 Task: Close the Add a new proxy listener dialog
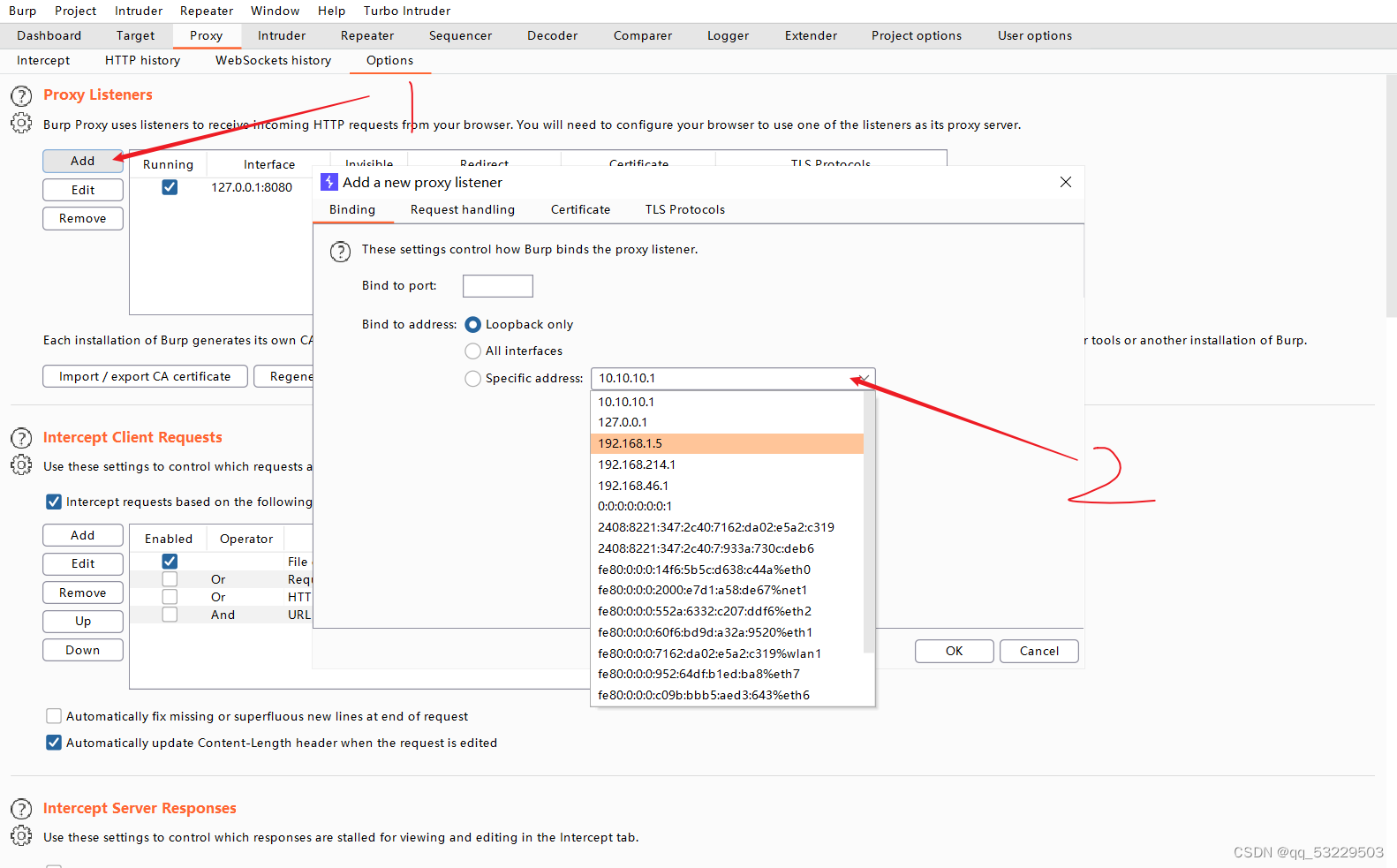1066,182
